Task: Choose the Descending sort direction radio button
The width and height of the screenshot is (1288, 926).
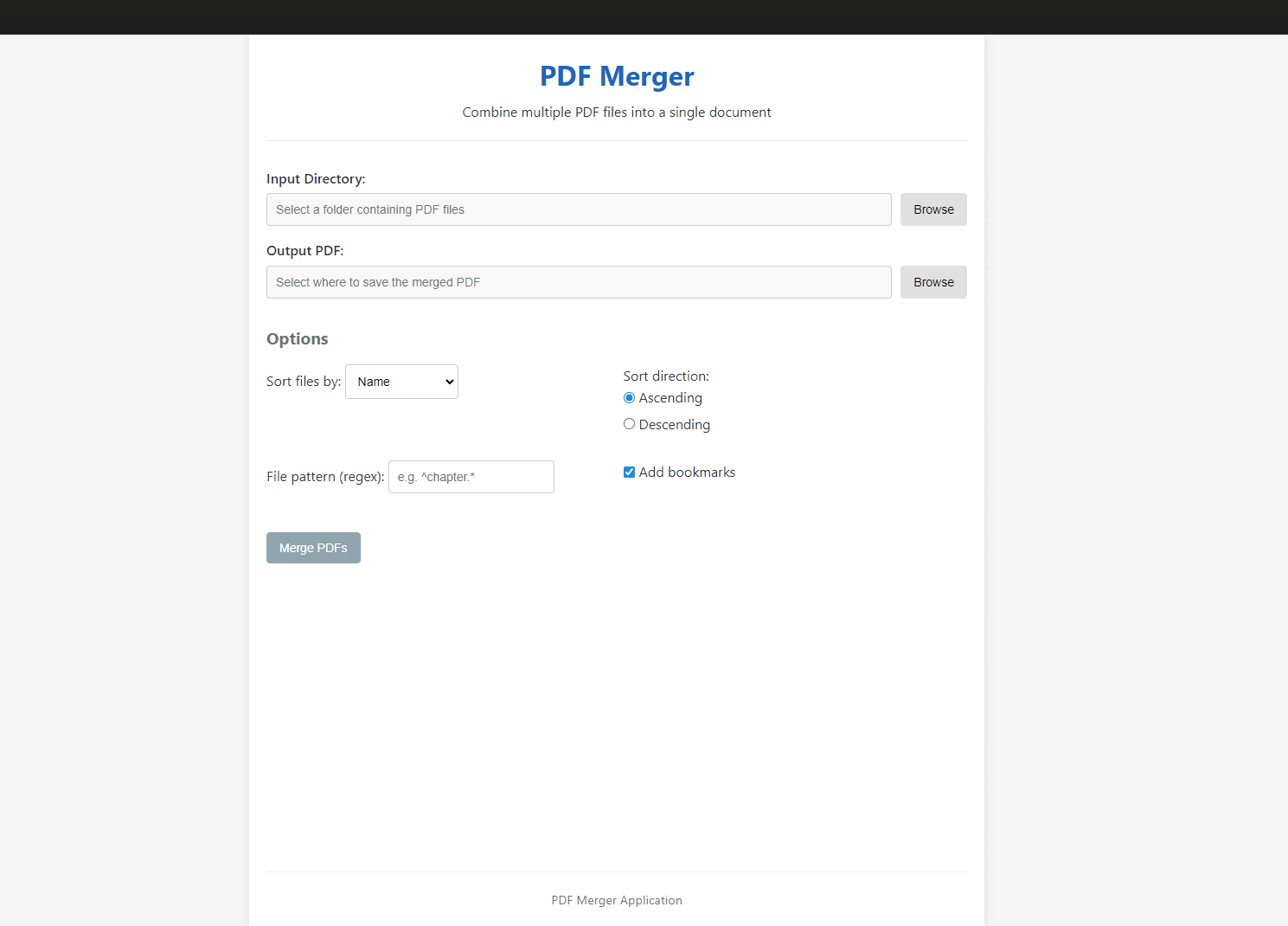Action: click(629, 424)
